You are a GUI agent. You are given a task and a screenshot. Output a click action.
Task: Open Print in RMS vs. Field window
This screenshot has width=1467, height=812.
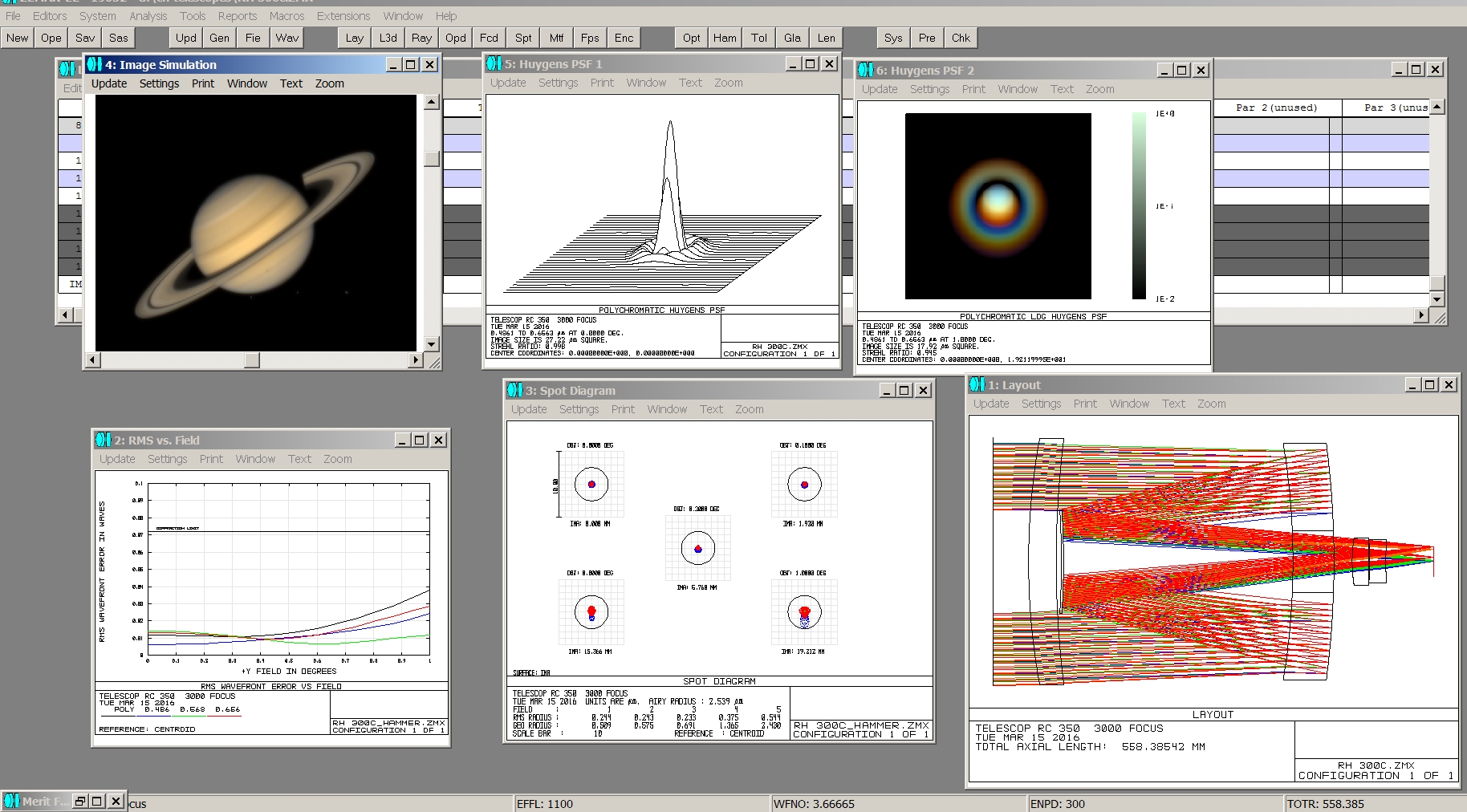pyautogui.click(x=211, y=459)
